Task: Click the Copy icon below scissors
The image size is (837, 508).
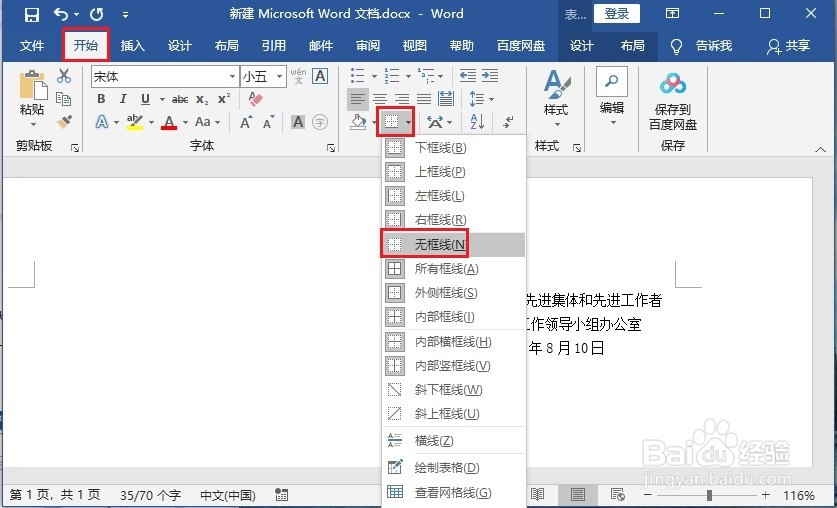Action: (64, 99)
